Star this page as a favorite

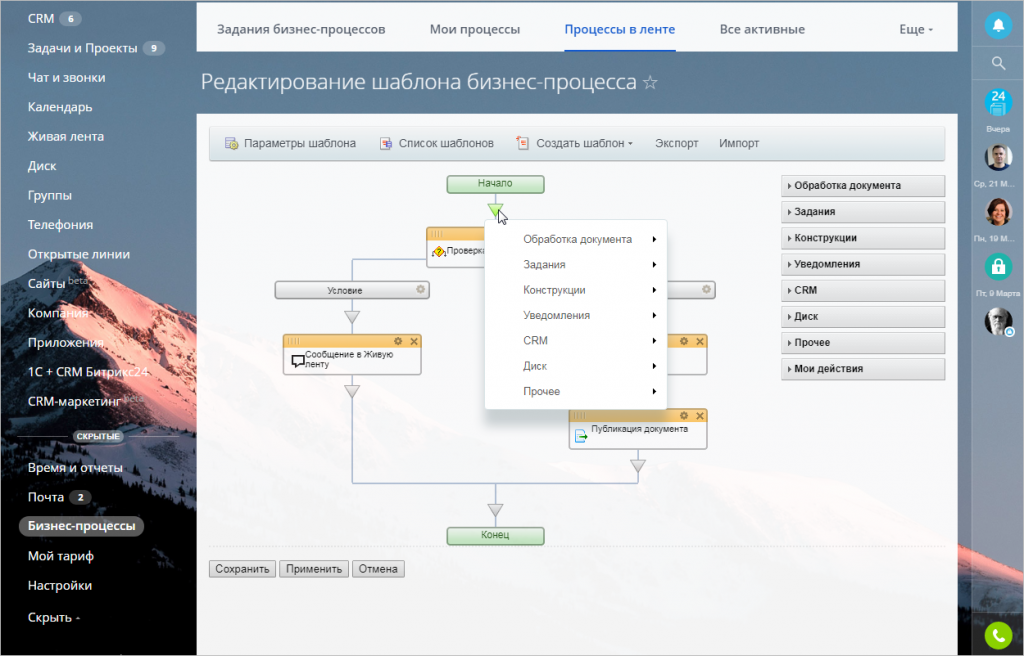pyautogui.click(x=650, y=83)
